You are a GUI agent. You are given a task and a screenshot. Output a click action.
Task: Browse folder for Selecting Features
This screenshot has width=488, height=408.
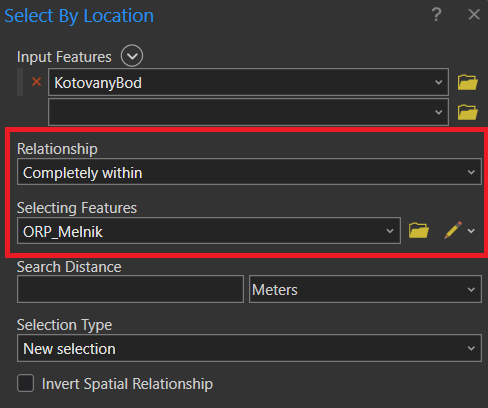(419, 230)
